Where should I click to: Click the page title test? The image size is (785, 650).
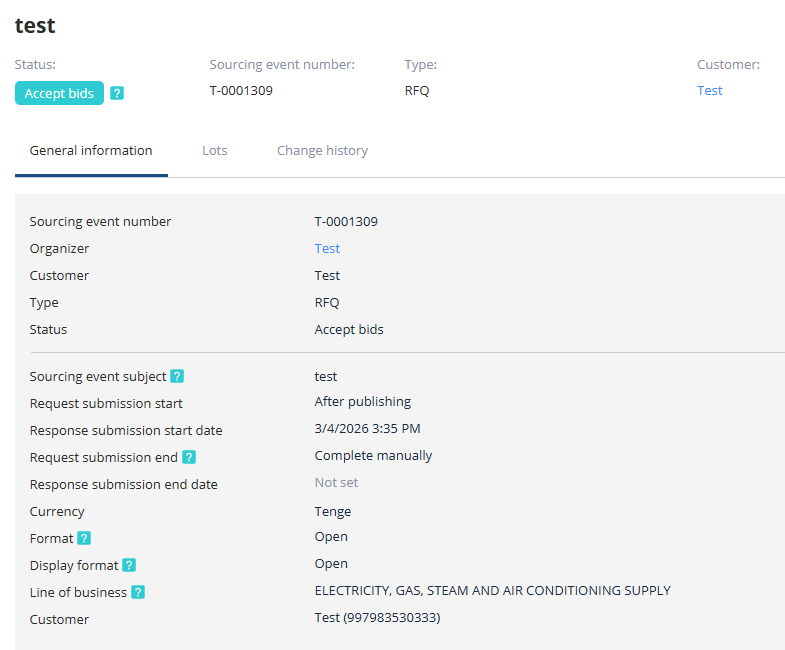pyautogui.click(x=35, y=25)
